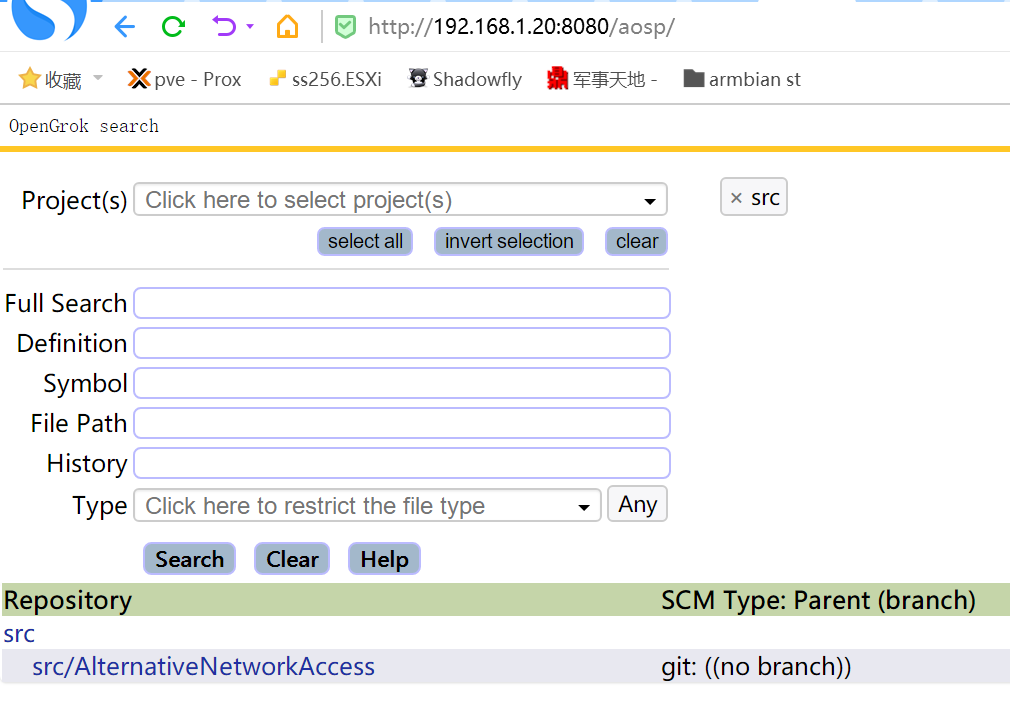The width and height of the screenshot is (1010, 708).
Task: Open the 军事天地 bookmark
Action: pos(602,79)
